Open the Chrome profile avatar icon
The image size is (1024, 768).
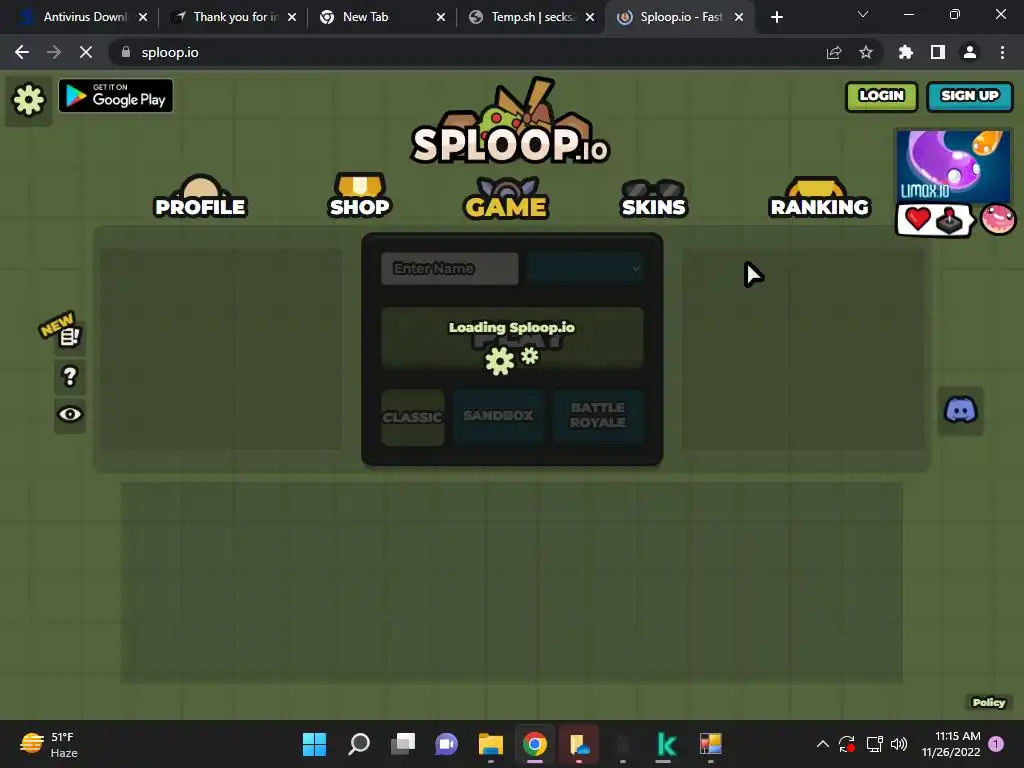click(x=970, y=52)
